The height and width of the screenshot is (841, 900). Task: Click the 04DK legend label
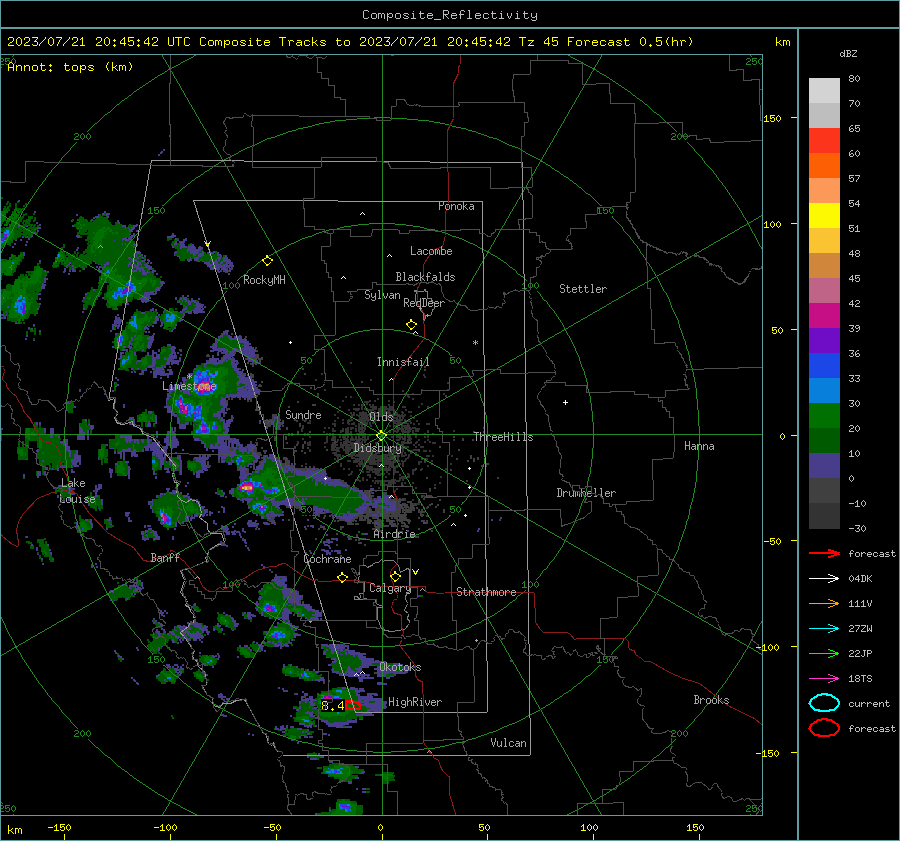pos(860,579)
